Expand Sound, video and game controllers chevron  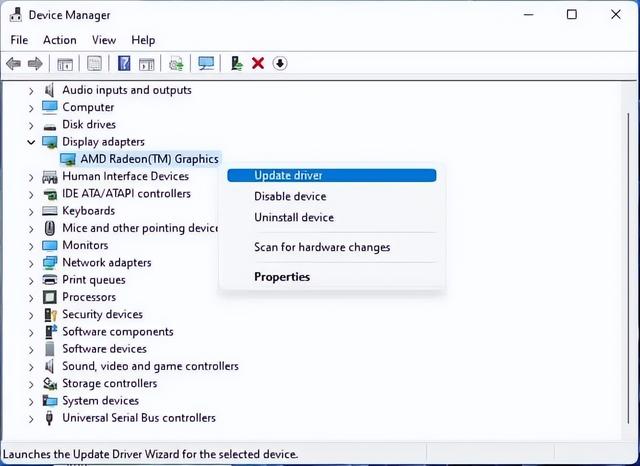tap(31, 367)
